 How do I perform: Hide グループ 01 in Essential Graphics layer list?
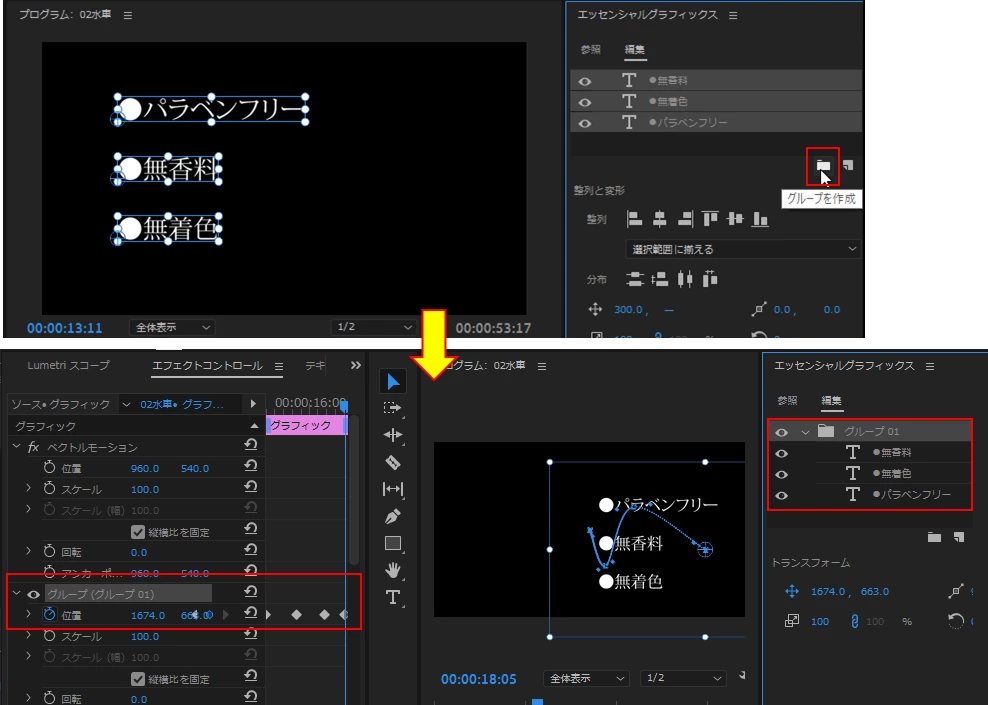click(781, 432)
